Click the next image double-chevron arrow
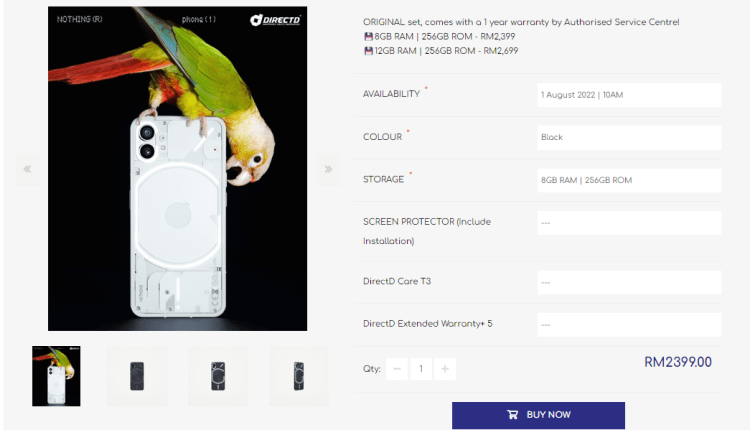 (x=328, y=169)
